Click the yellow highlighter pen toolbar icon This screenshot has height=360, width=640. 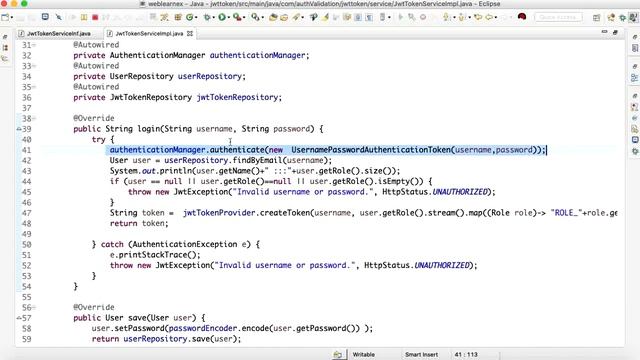[325, 17]
